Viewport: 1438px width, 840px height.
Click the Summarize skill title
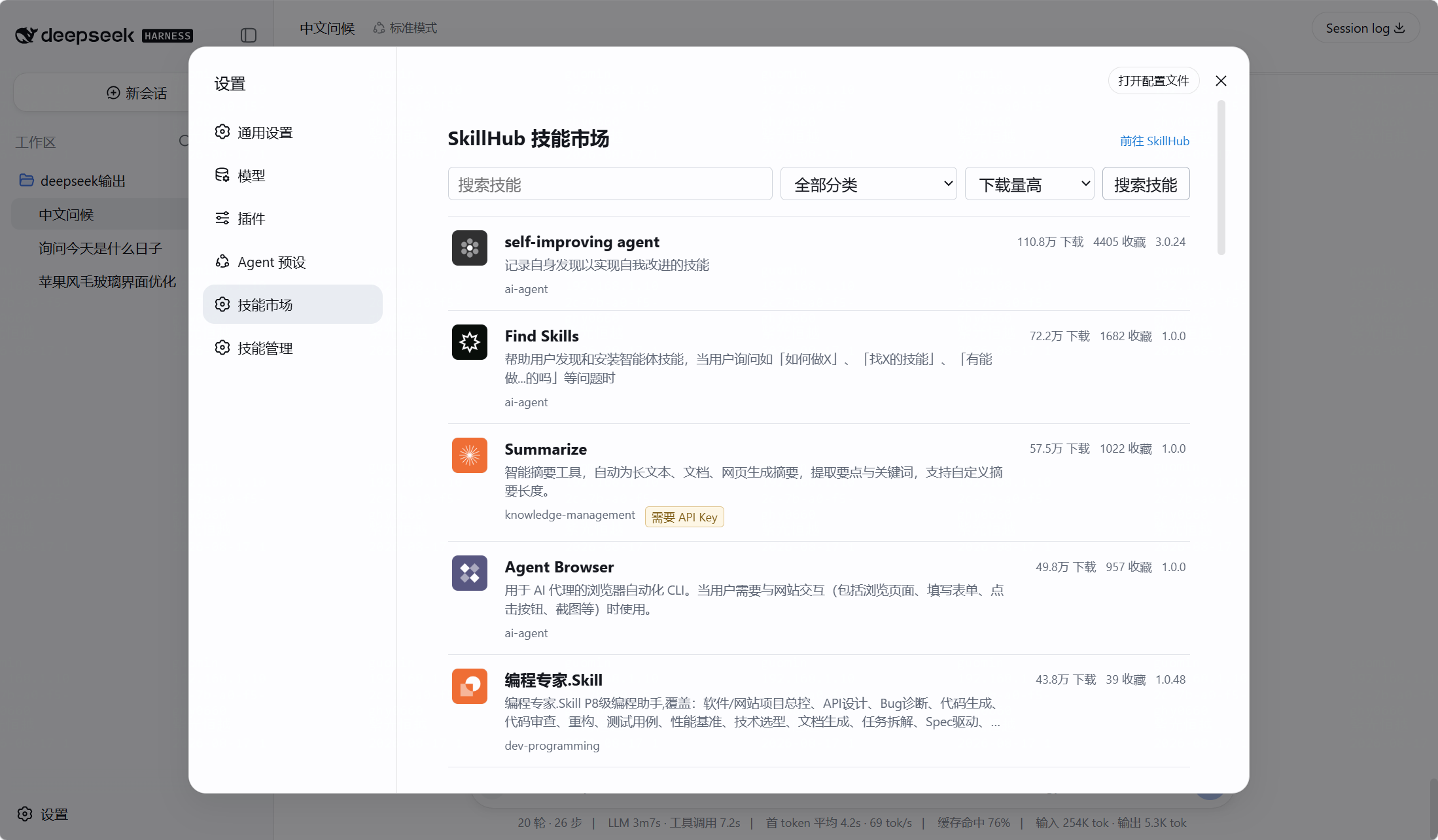pyautogui.click(x=546, y=449)
